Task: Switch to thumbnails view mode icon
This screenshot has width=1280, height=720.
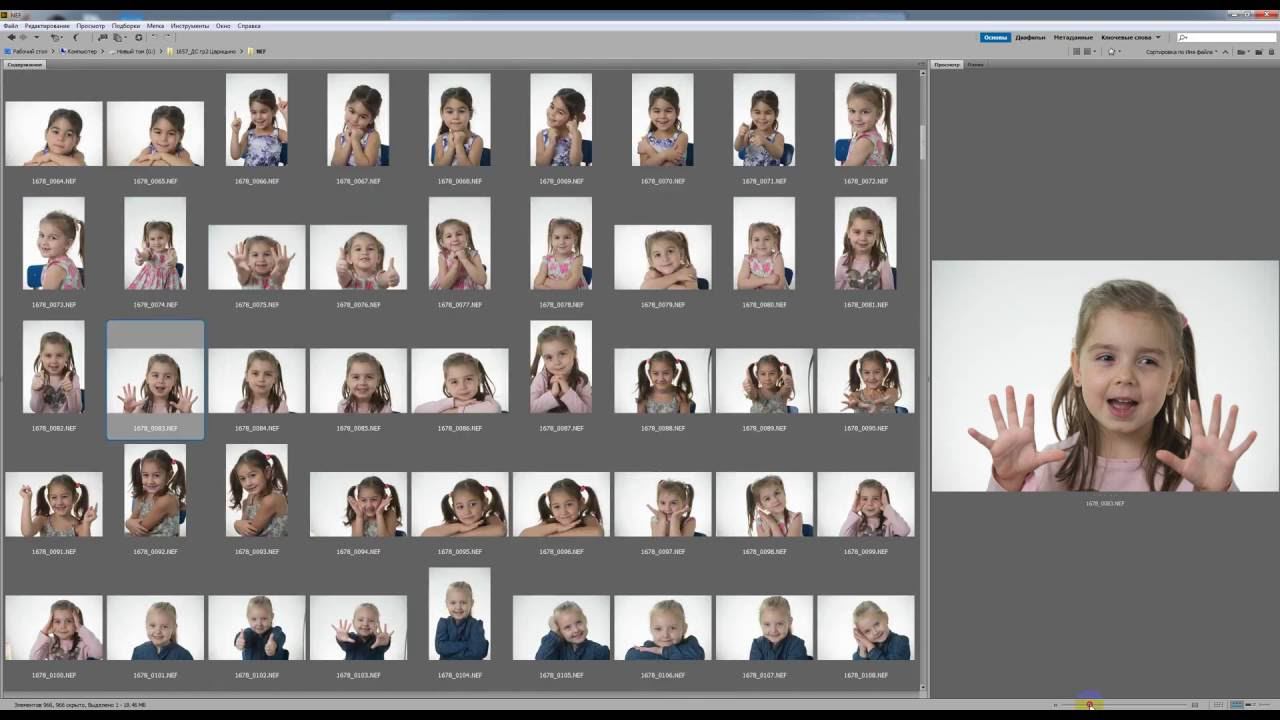Action: click(x=1237, y=705)
